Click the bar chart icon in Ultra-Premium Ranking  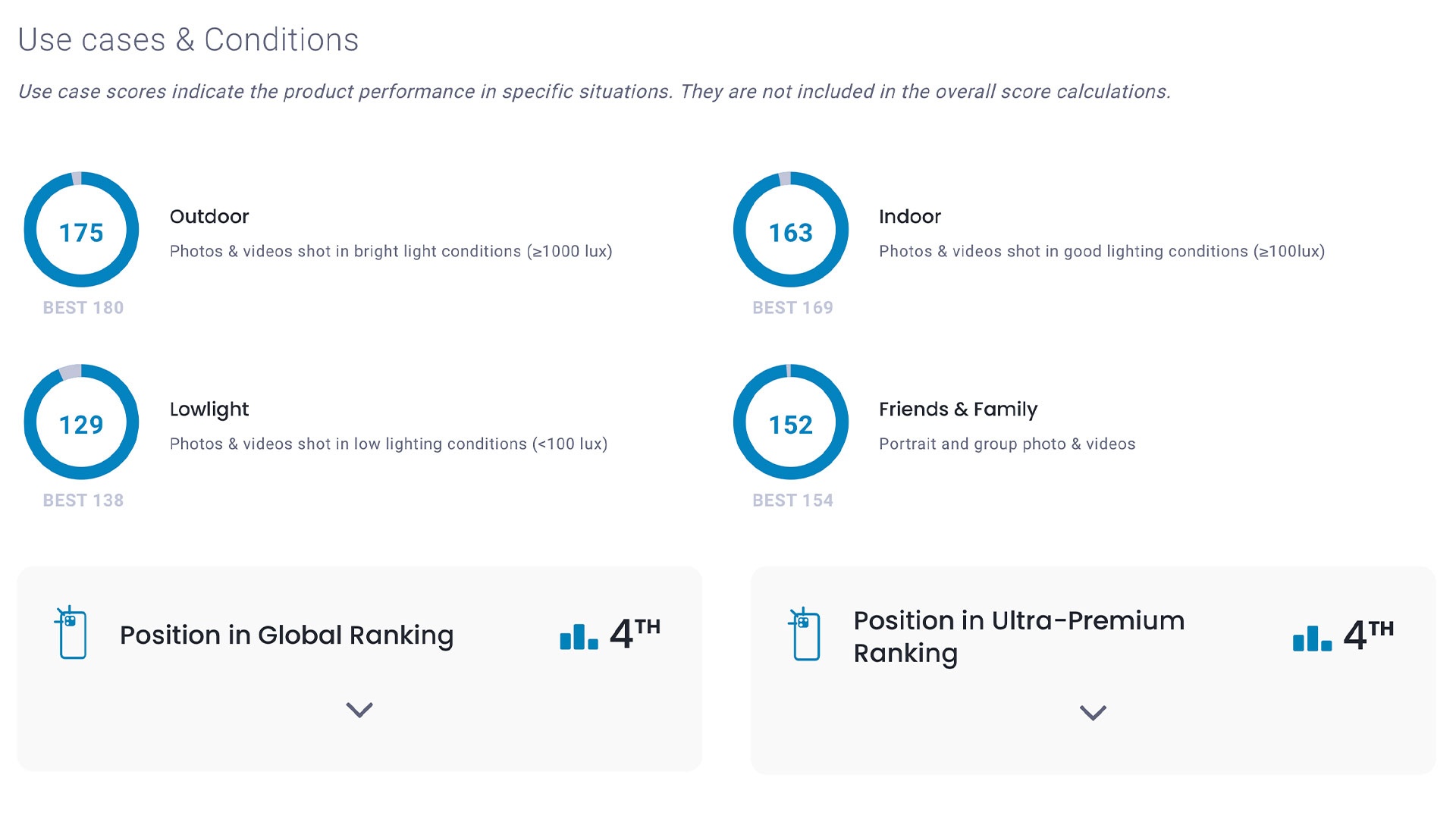tap(1312, 639)
